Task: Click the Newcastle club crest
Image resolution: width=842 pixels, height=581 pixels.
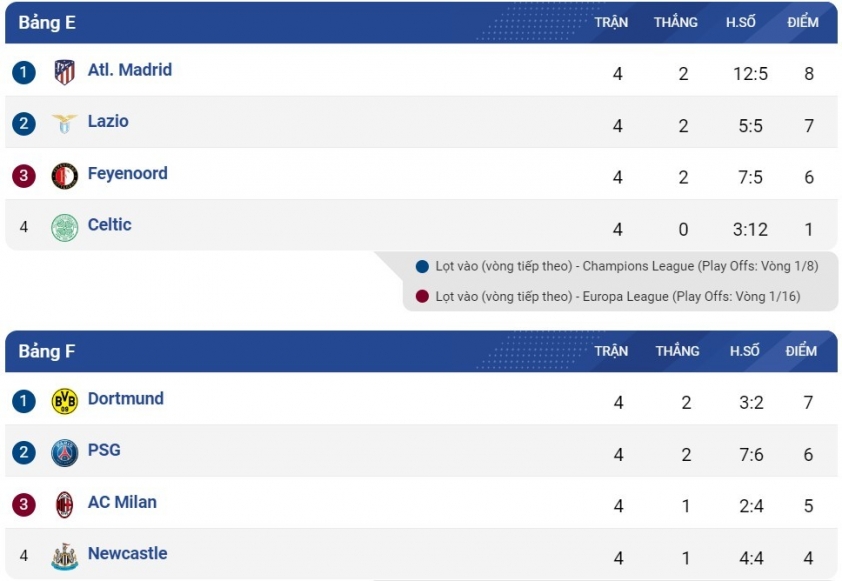Action: point(64,556)
